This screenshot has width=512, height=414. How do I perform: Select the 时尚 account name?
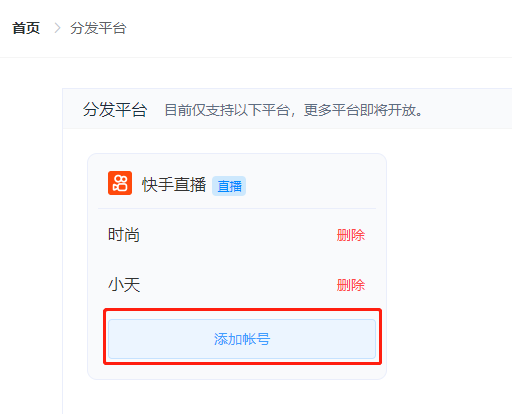[124, 235]
